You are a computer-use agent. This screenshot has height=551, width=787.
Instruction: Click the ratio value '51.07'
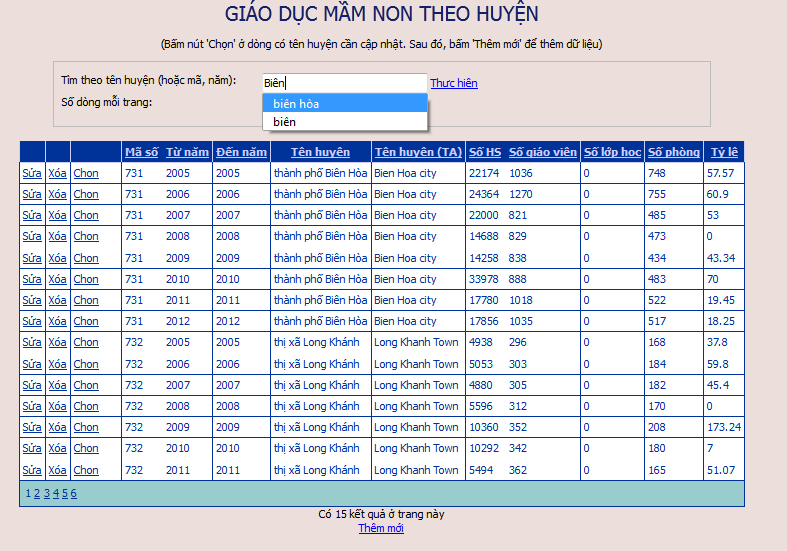(721, 470)
